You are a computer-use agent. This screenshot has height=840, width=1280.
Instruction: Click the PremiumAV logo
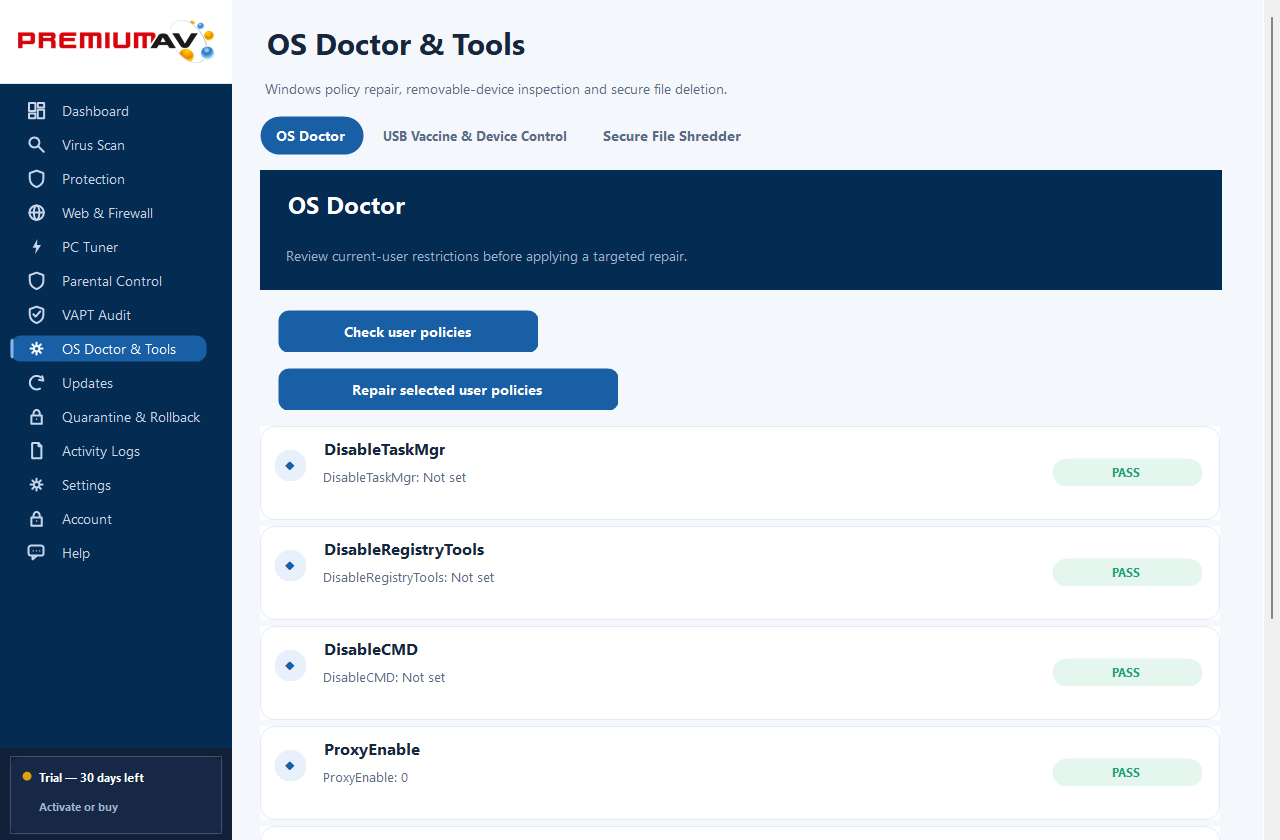point(116,41)
